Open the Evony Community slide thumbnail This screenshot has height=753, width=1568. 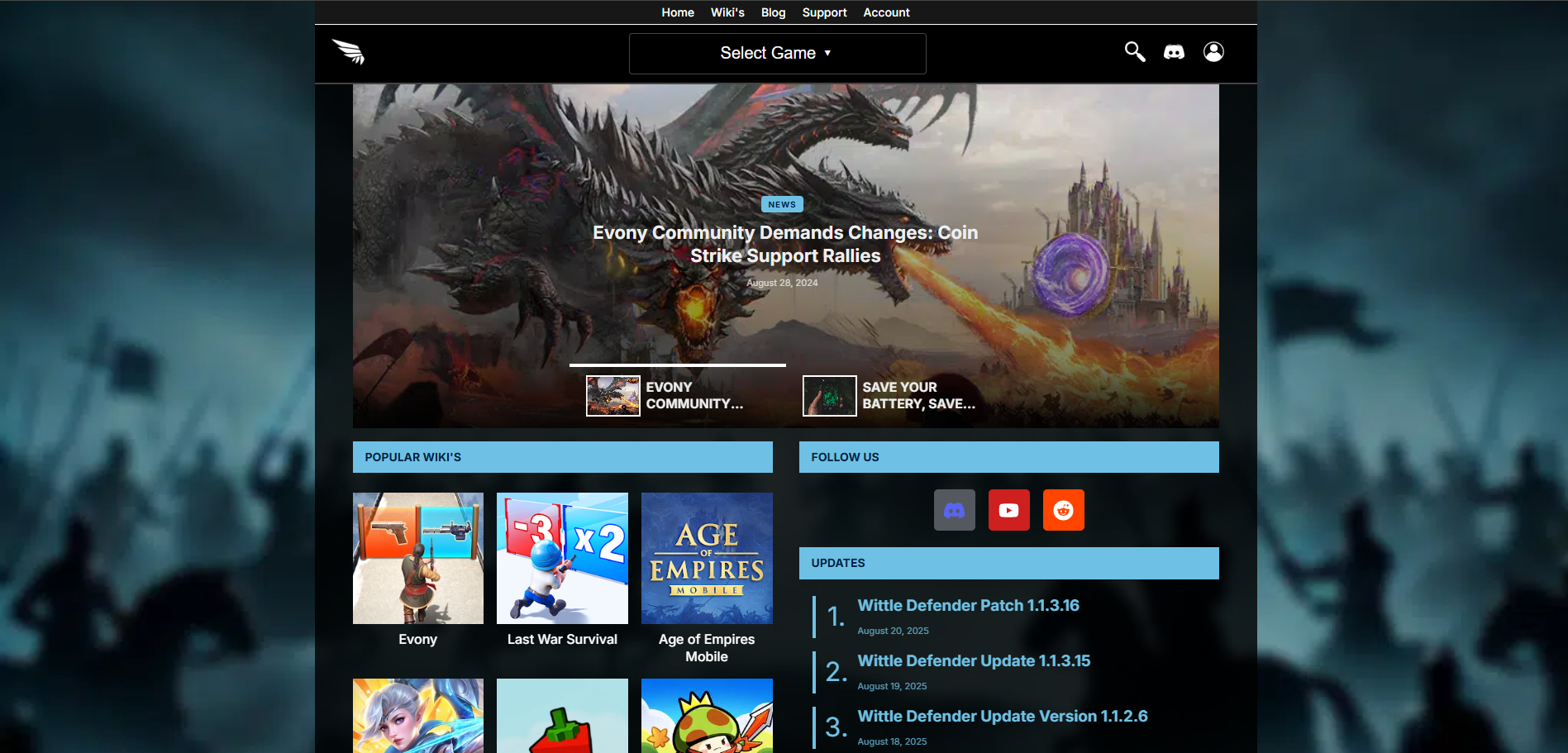click(612, 396)
